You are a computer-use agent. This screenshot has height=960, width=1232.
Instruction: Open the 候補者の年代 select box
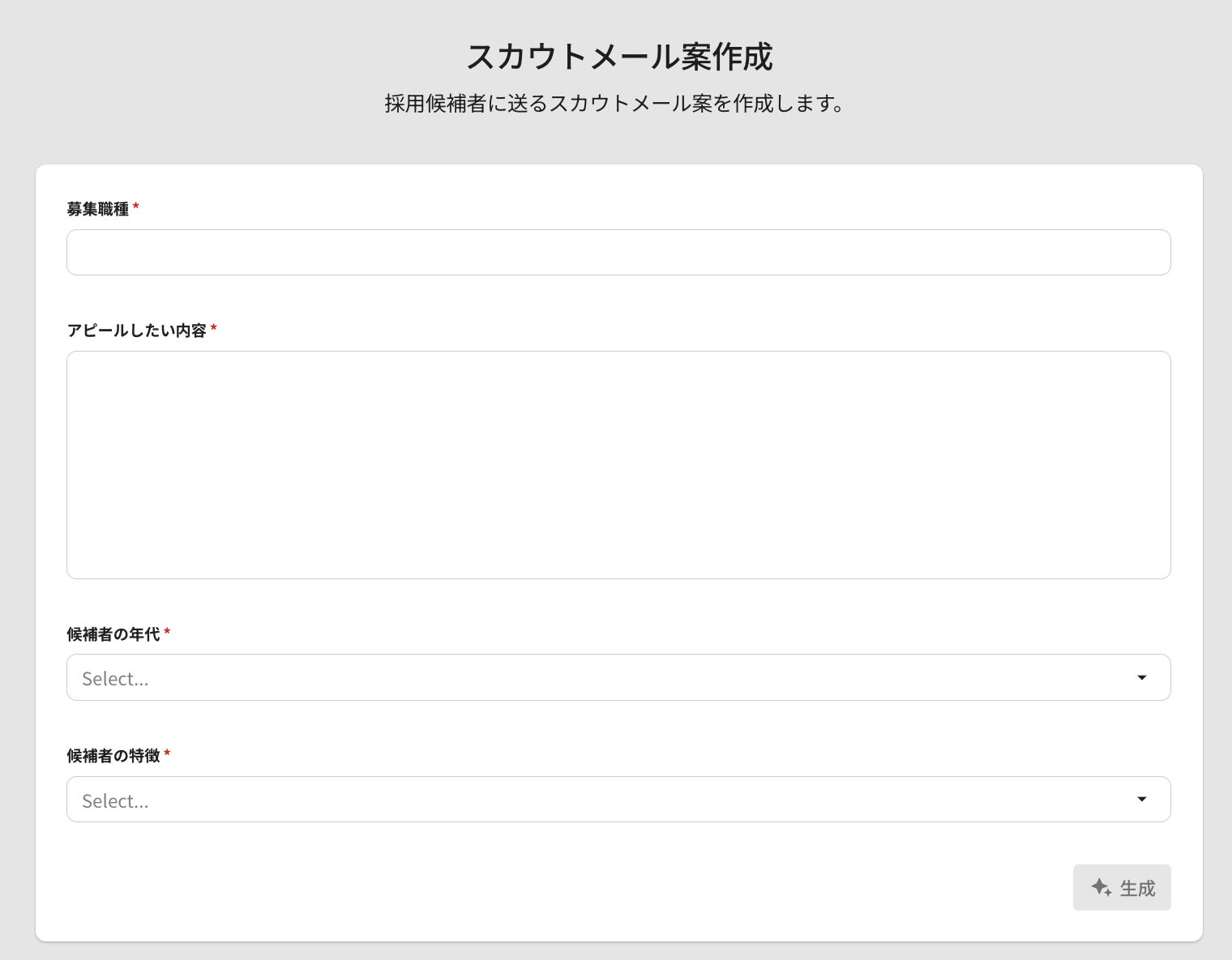[x=600, y=677]
